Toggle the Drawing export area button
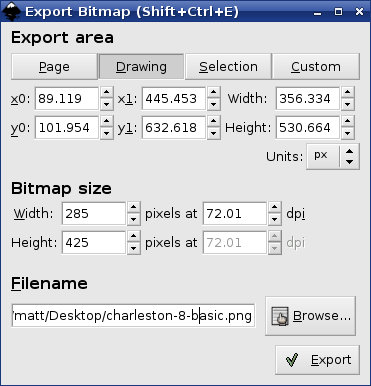 [x=141, y=67]
